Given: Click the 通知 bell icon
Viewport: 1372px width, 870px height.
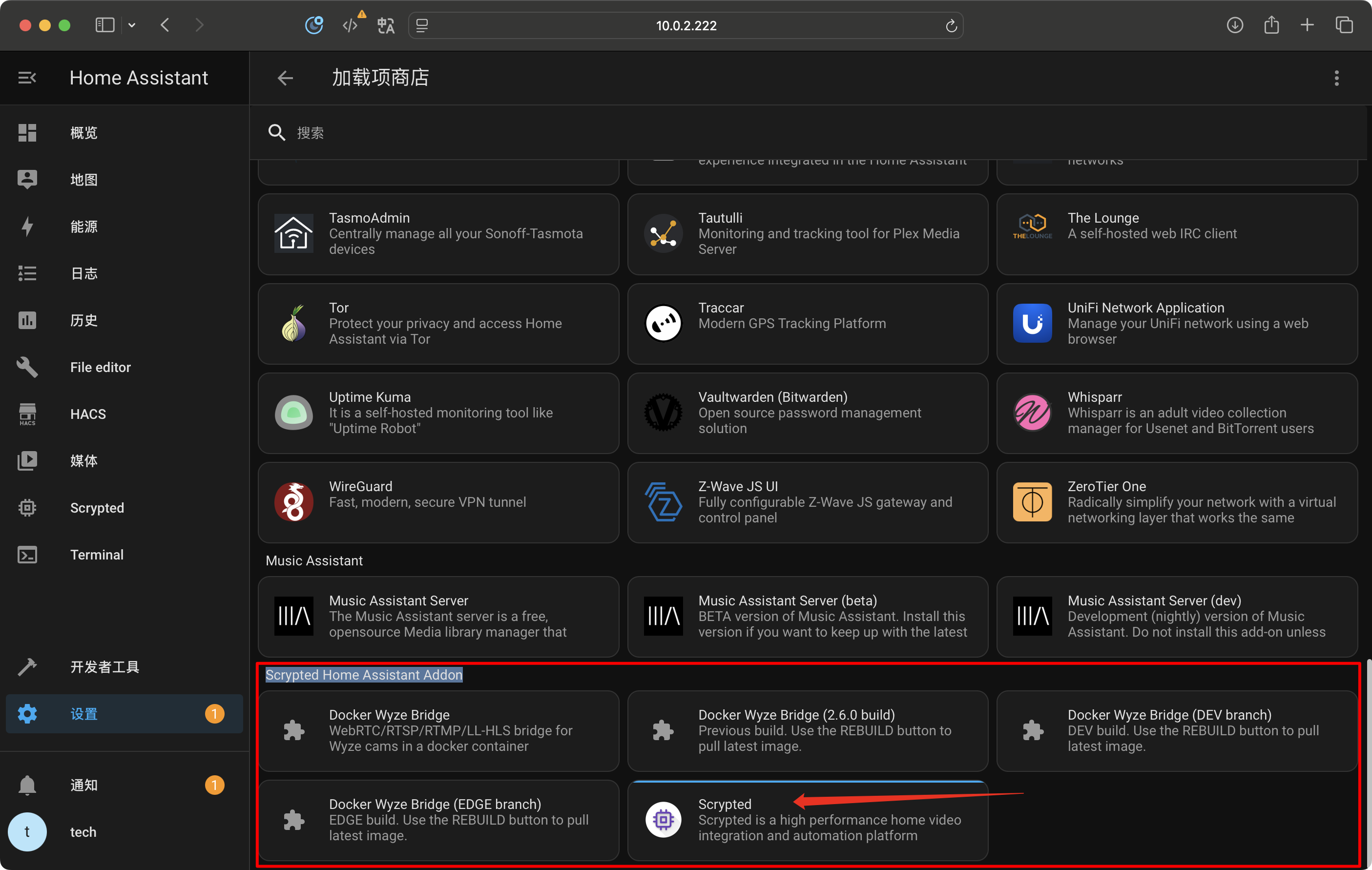Looking at the screenshot, I should [27, 785].
